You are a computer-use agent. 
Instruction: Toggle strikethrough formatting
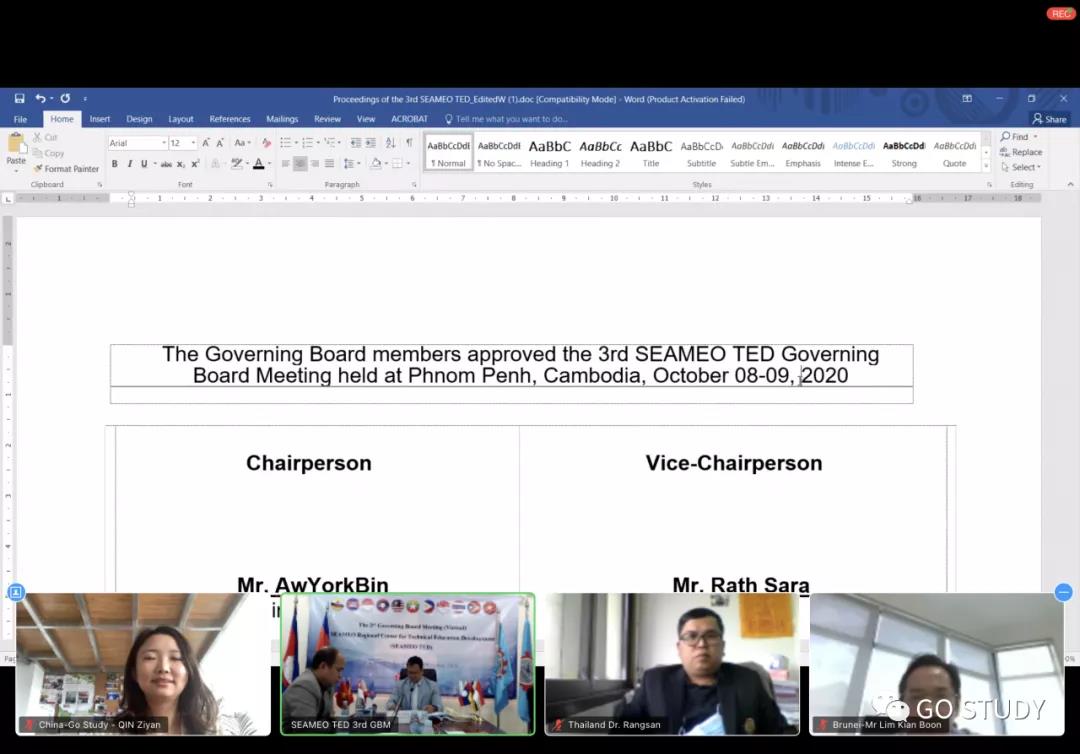coord(166,164)
